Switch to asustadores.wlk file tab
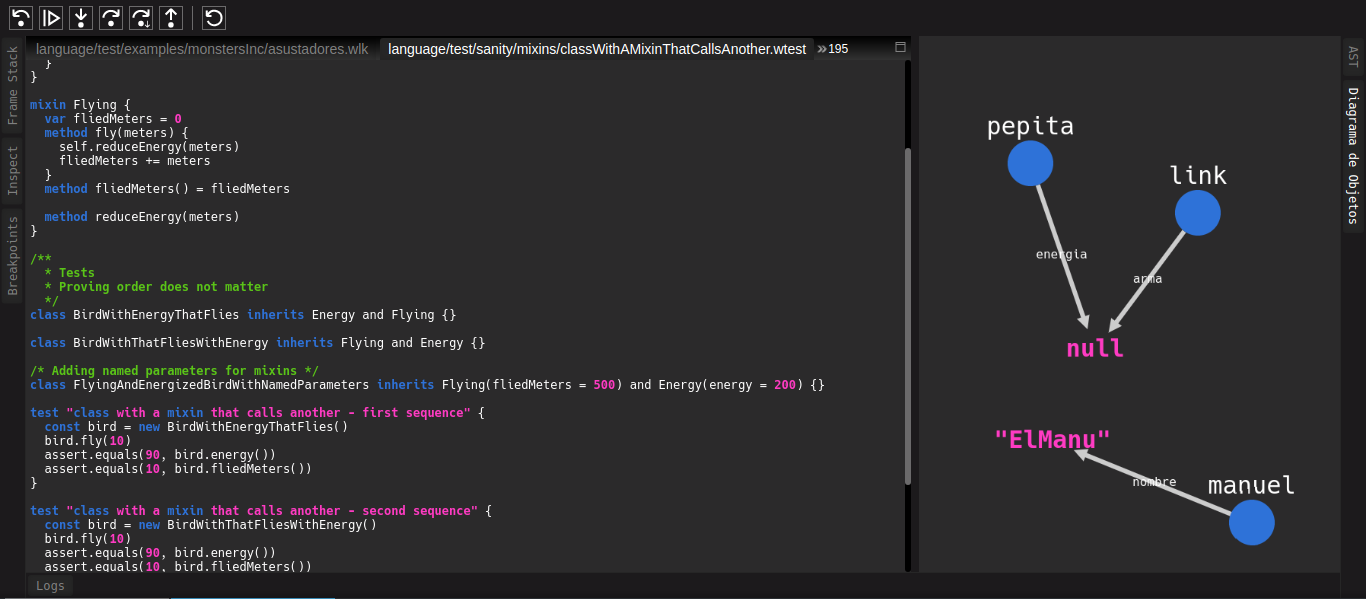This screenshot has width=1366, height=599. pos(202,49)
